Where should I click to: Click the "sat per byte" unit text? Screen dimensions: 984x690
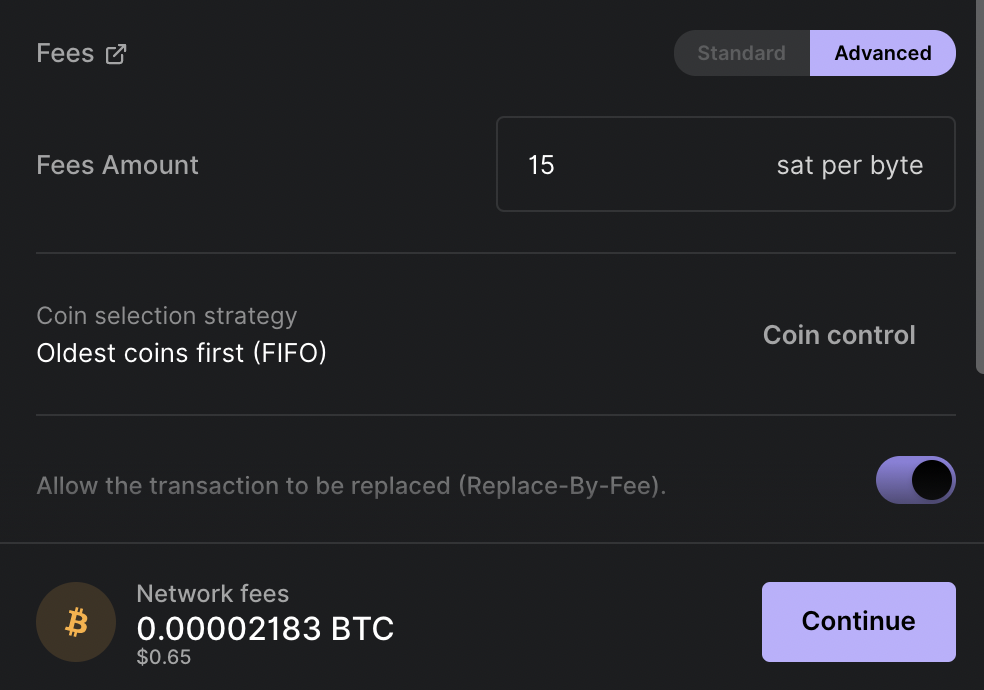click(850, 166)
